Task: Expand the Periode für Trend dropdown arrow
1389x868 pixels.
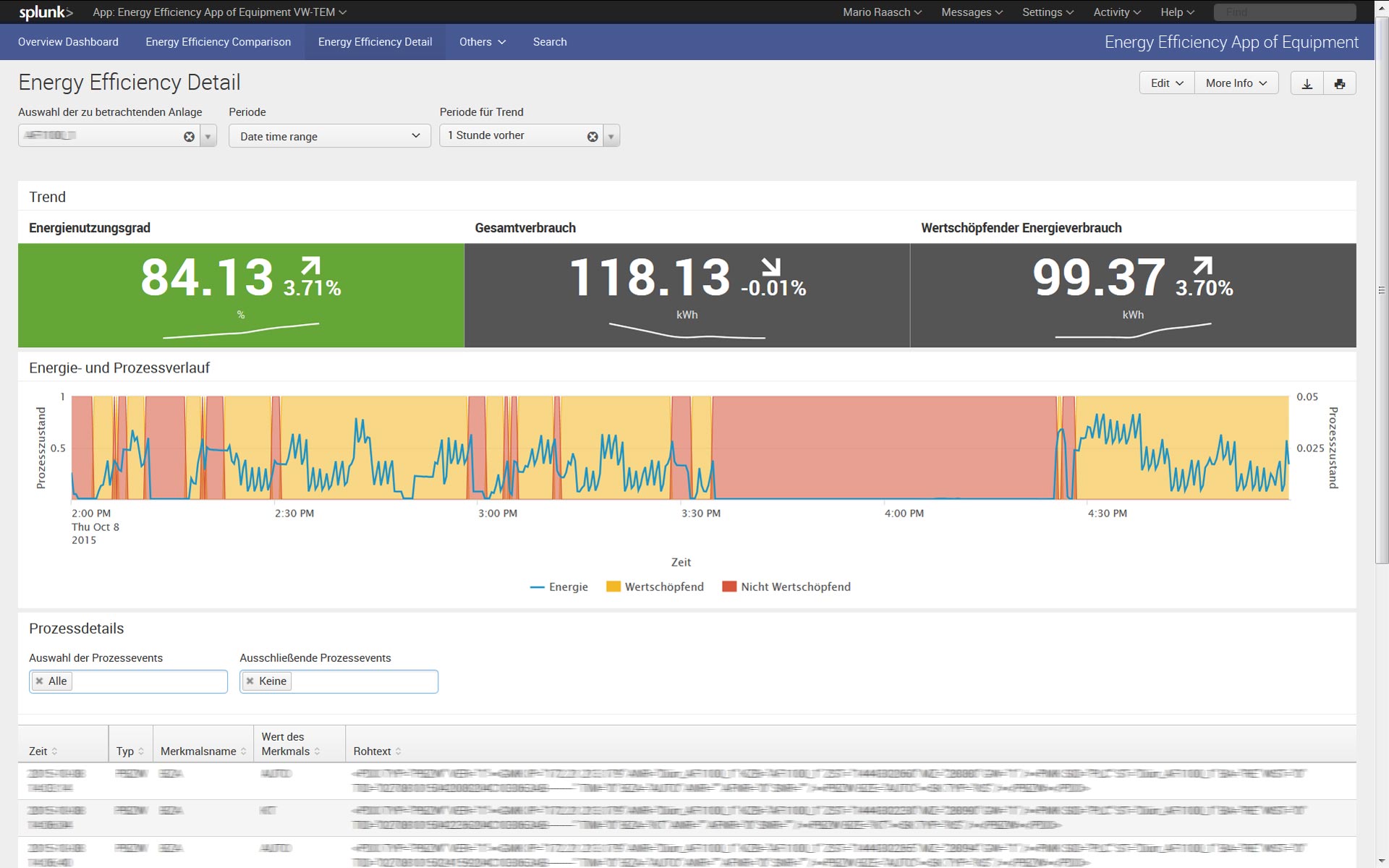Action: tap(611, 137)
